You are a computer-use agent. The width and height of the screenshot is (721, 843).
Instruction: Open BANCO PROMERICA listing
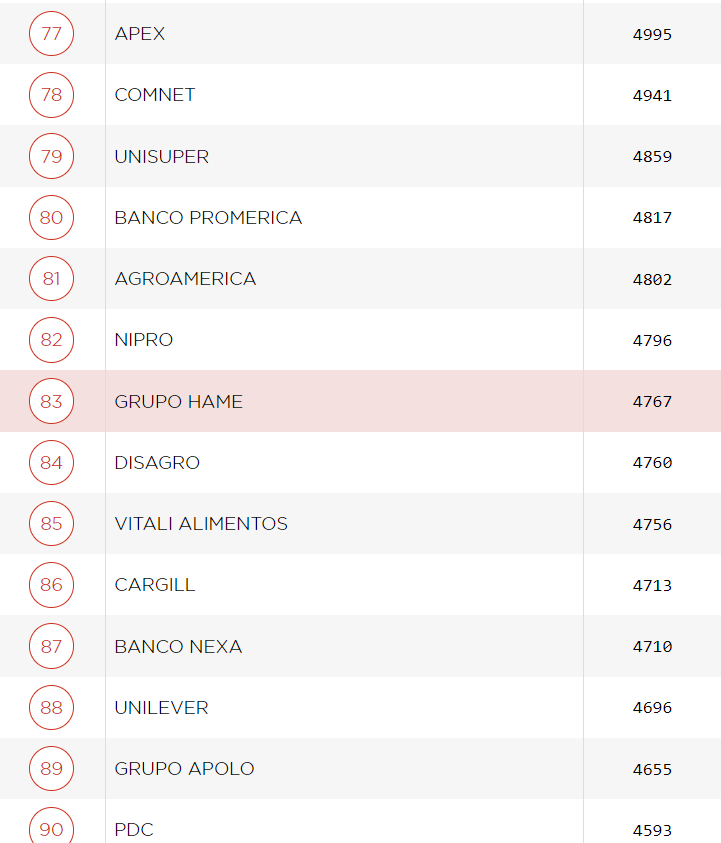pyautogui.click(x=208, y=218)
